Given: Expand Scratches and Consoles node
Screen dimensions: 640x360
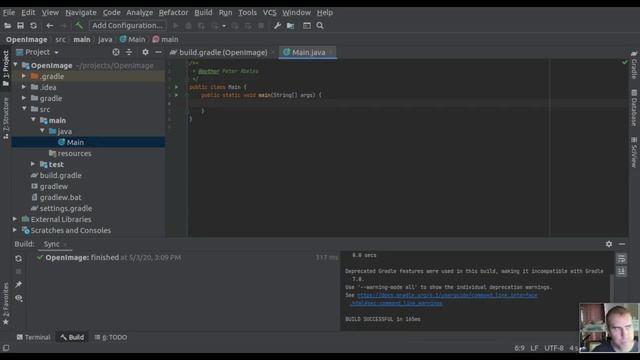Looking at the screenshot, I should click(15, 230).
